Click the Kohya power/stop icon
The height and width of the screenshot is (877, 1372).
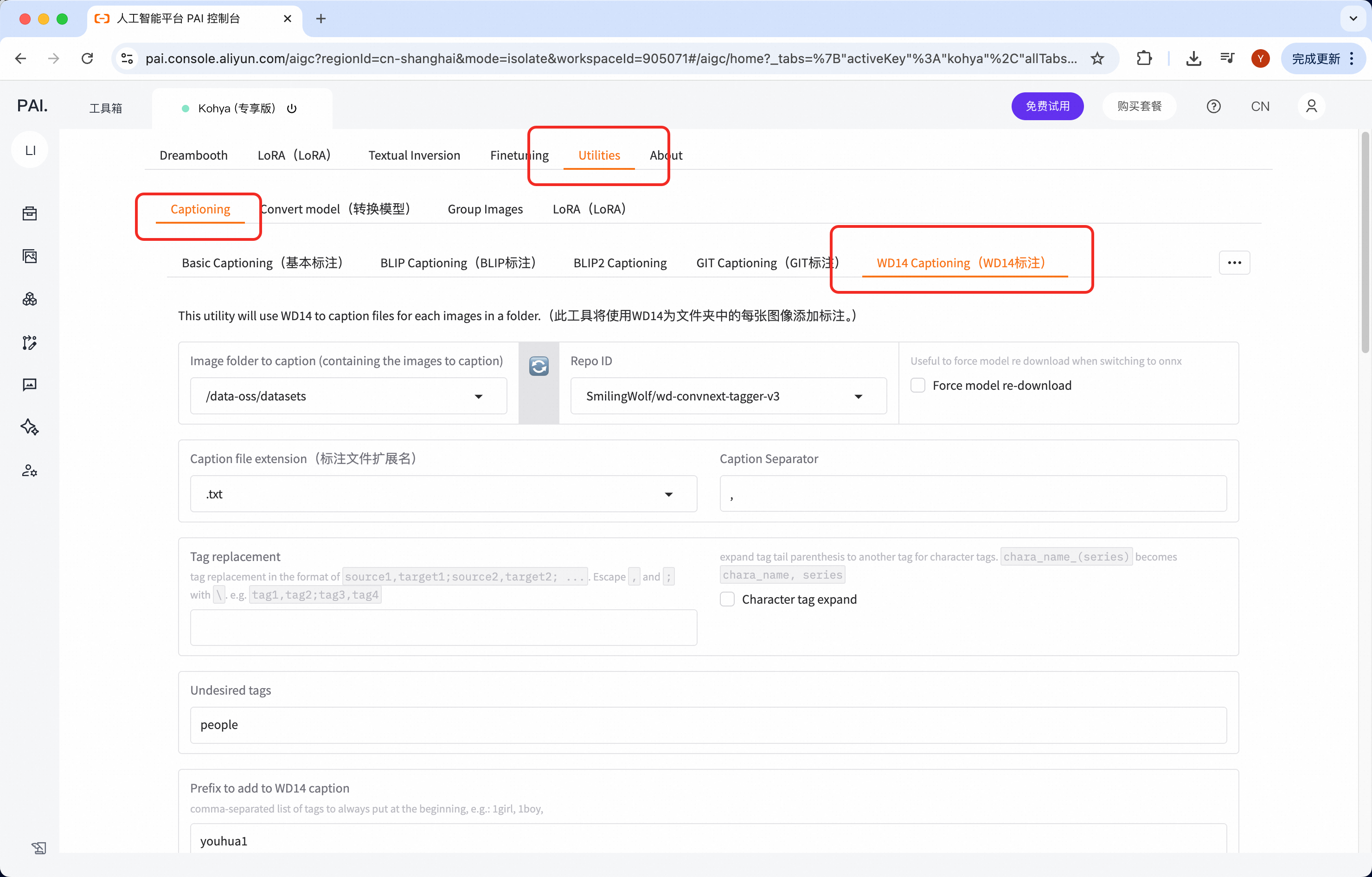[292, 108]
